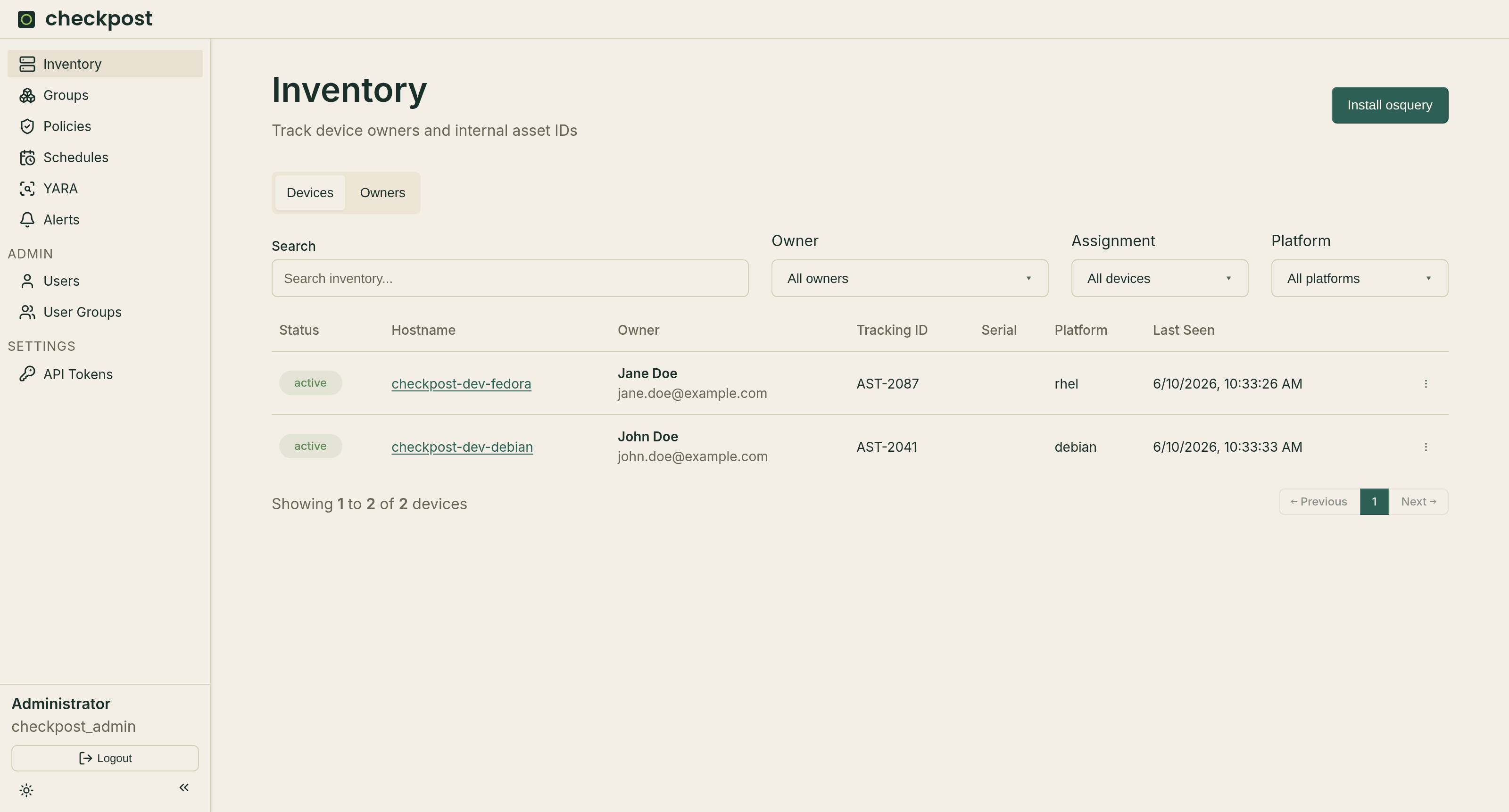Click the active badge for checkpost-dev-fedora
Viewport: 1509px width, 812px height.
[310, 382]
